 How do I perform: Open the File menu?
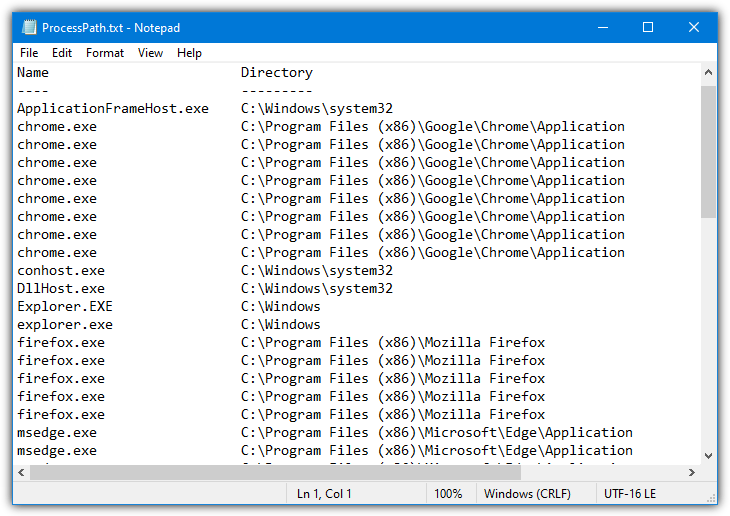coord(29,53)
